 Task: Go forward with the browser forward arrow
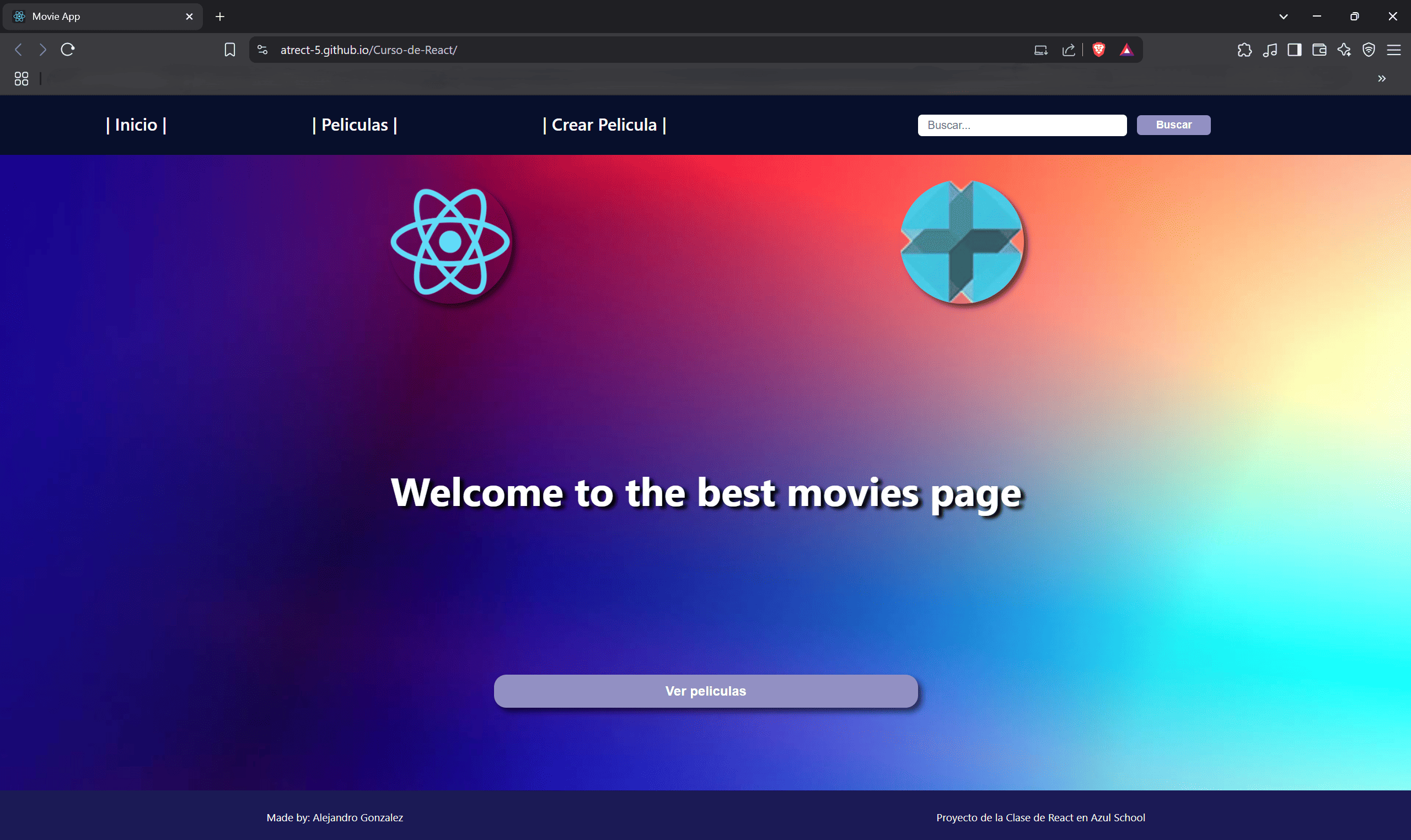pos(43,50)
